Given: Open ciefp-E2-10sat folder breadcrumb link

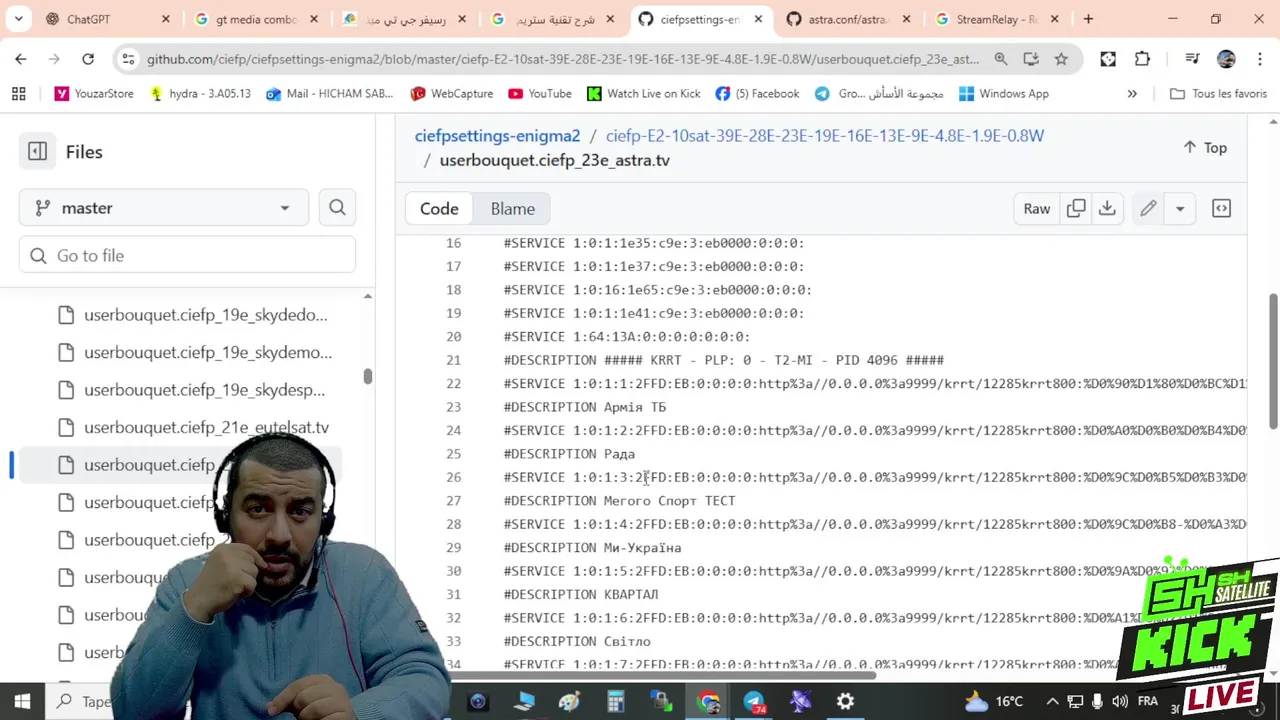Looking at the screenshot, I should pos(825,135).
